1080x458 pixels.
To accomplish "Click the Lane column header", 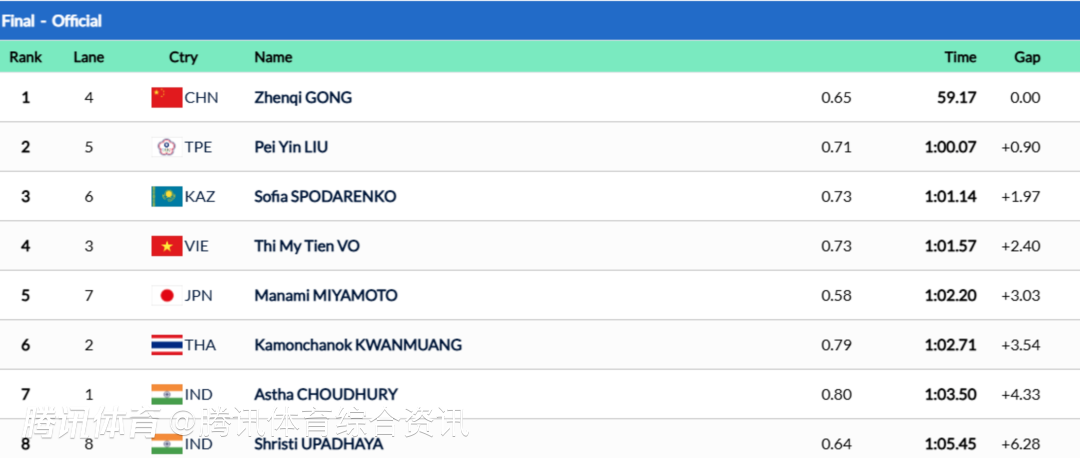I will tap(89, 57).
